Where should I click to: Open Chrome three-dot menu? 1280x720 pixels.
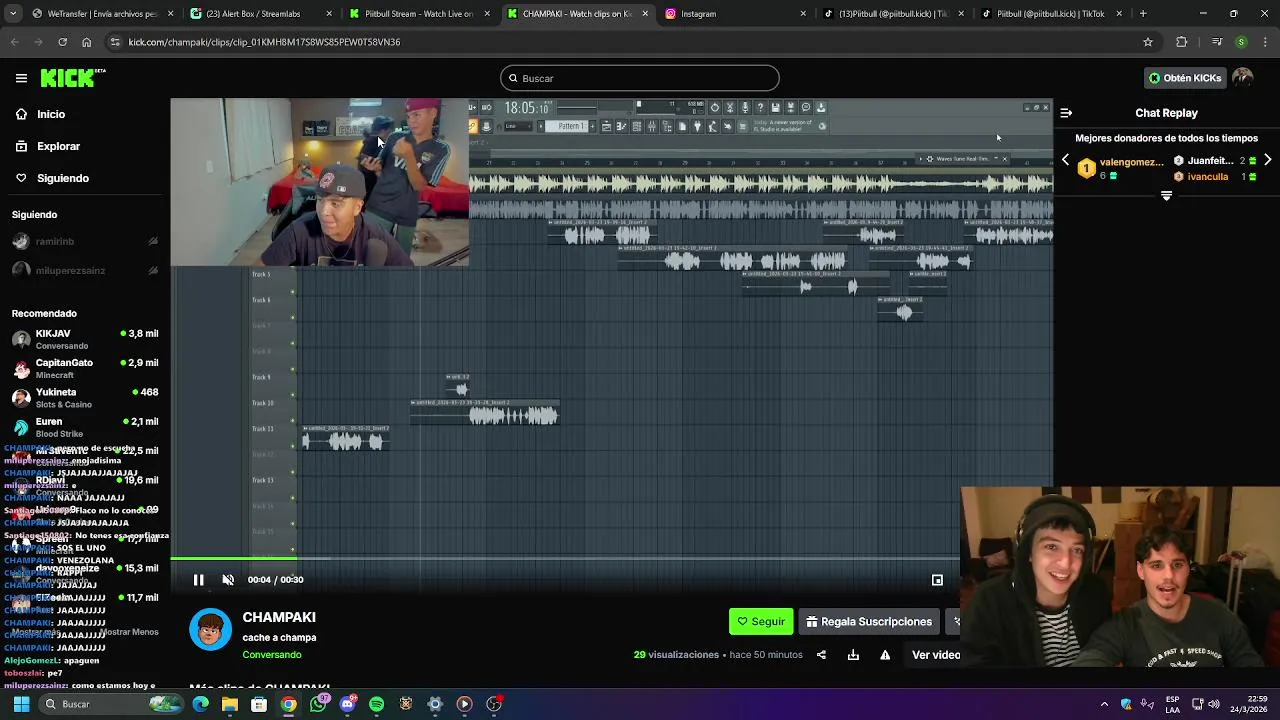point(1265,42)
